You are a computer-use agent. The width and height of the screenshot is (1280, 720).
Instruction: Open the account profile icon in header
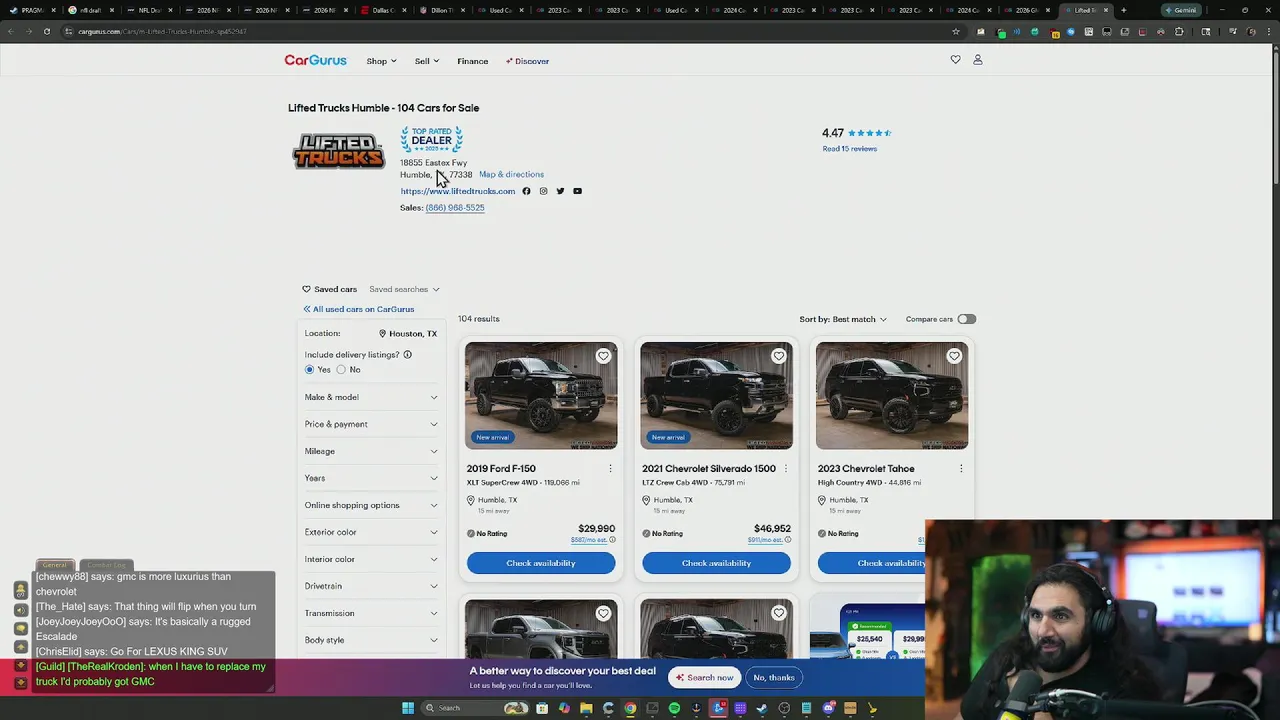pos(978,60)
